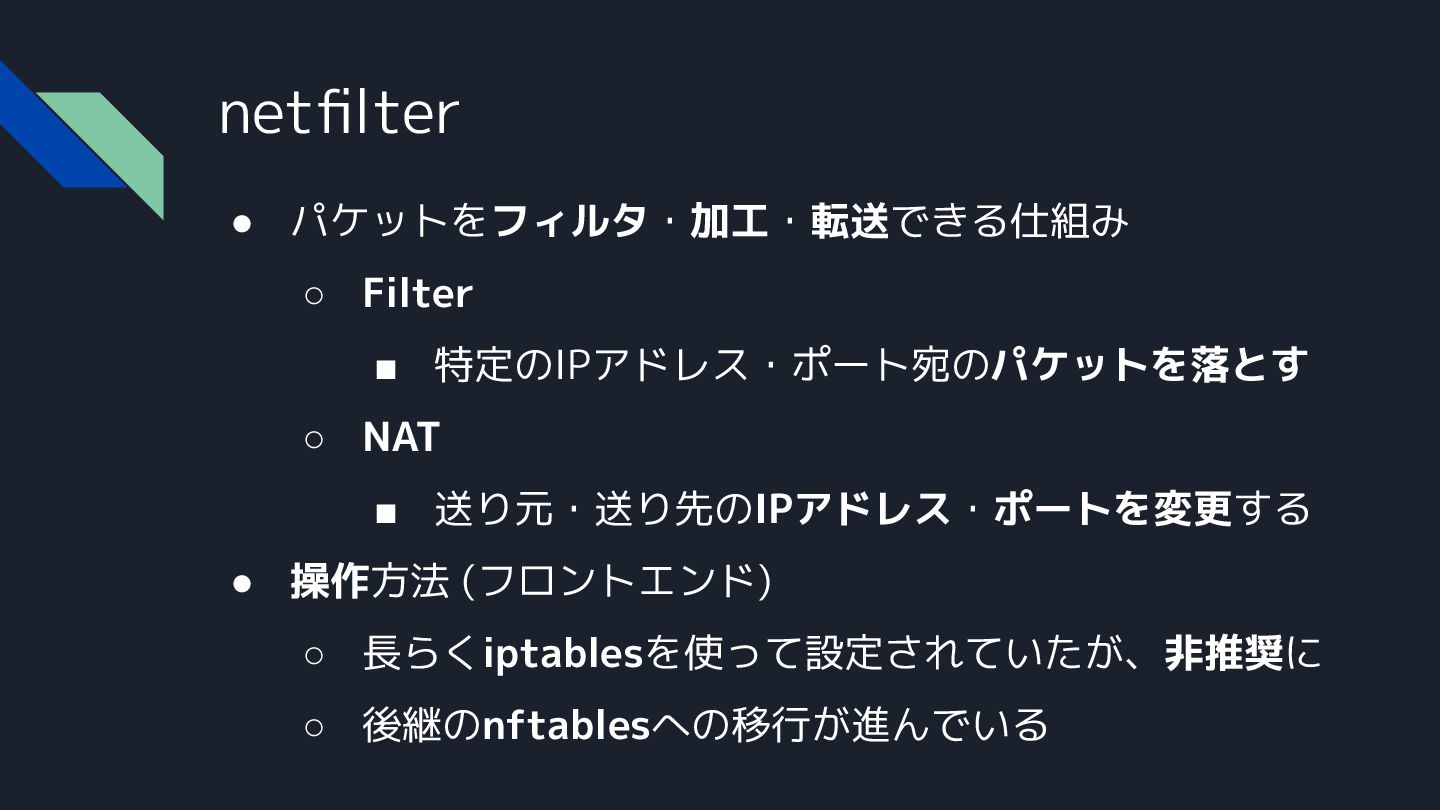Select the bold Filter sub-heading
This screenshot has height=810, width=1440.
click(417, 293)
